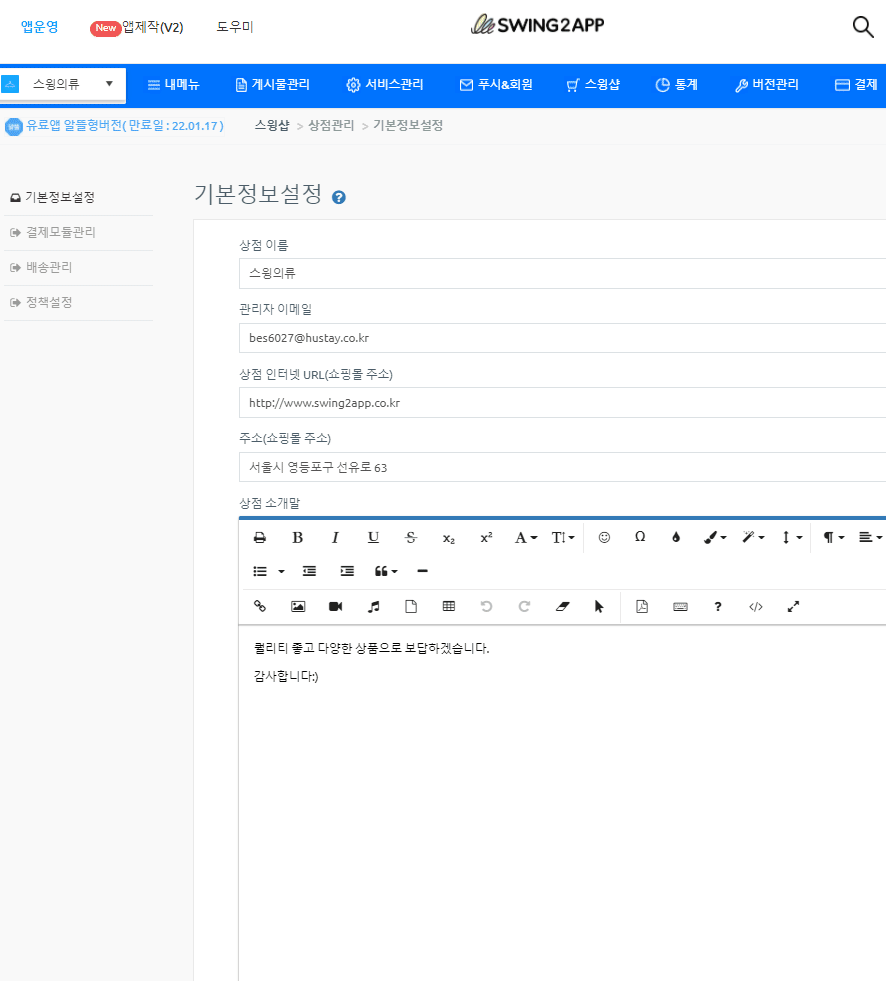Image resolution: width=886 pixels, height=981 pixels.
Task: Insert a table in the editor
Action: click(x=449, y=606)
